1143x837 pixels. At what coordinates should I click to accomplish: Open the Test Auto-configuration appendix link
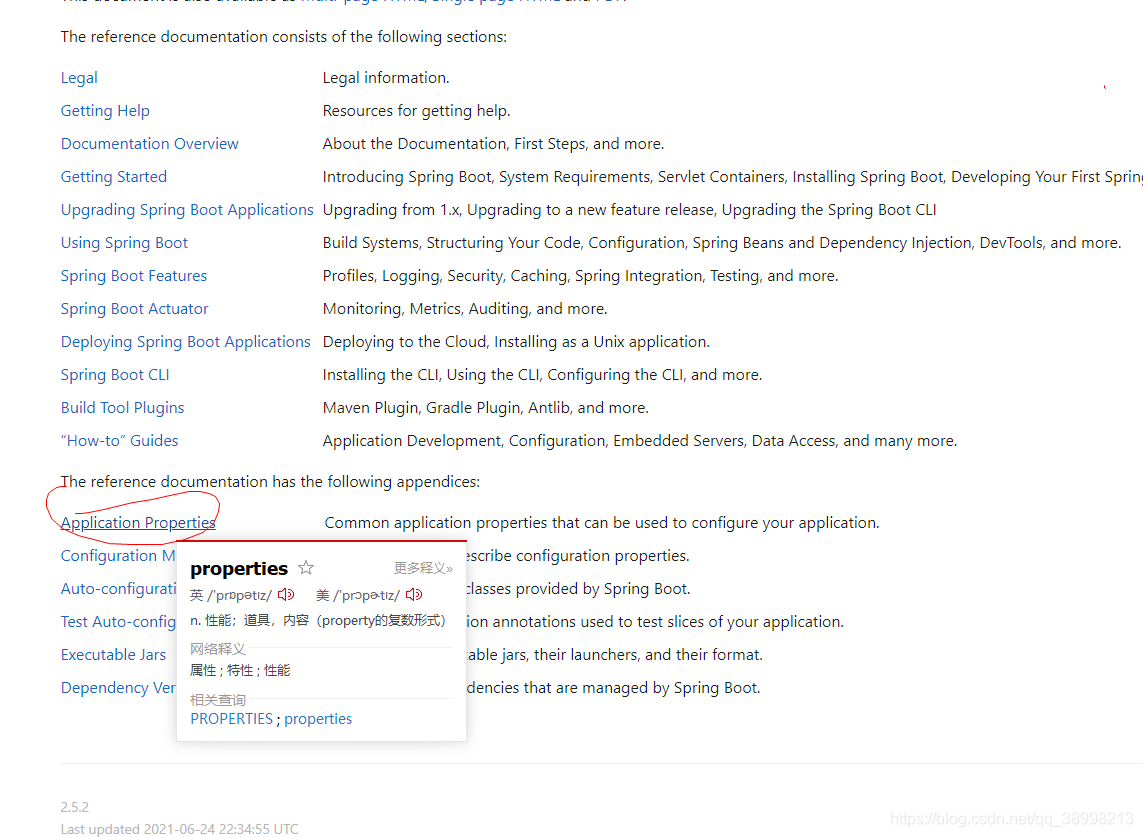coord(118,622)
